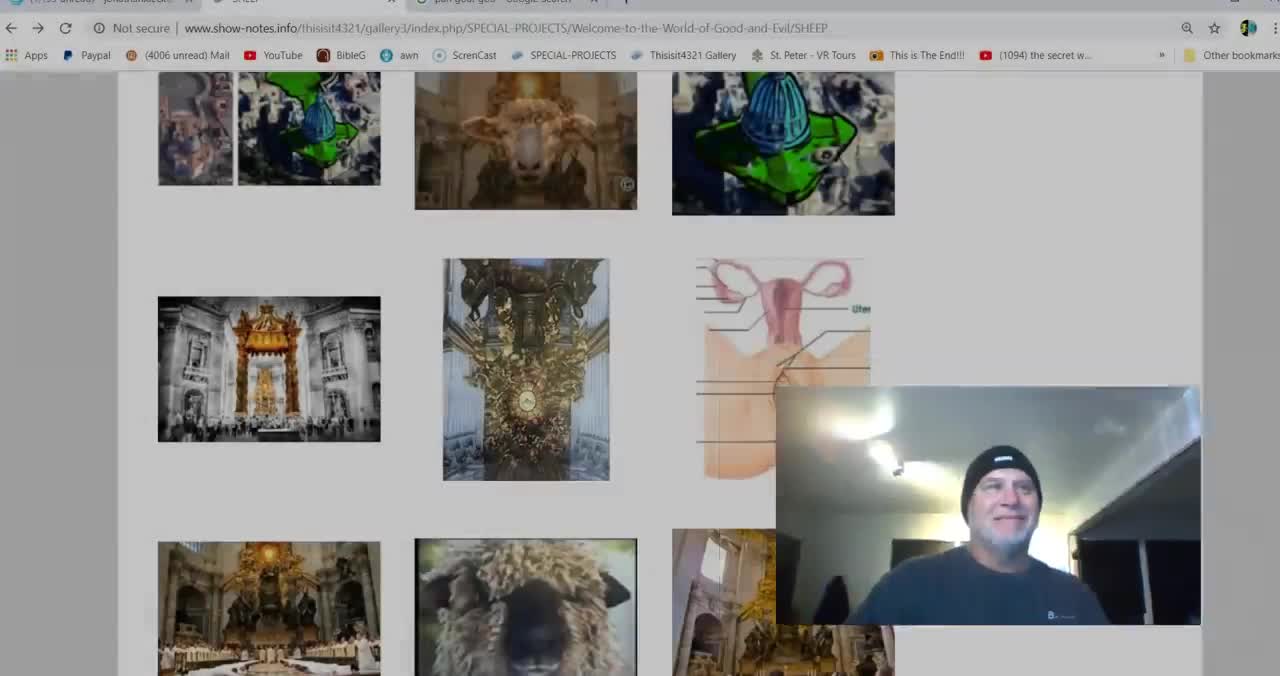Open the ScrenCast bookmark

[464, 55]
